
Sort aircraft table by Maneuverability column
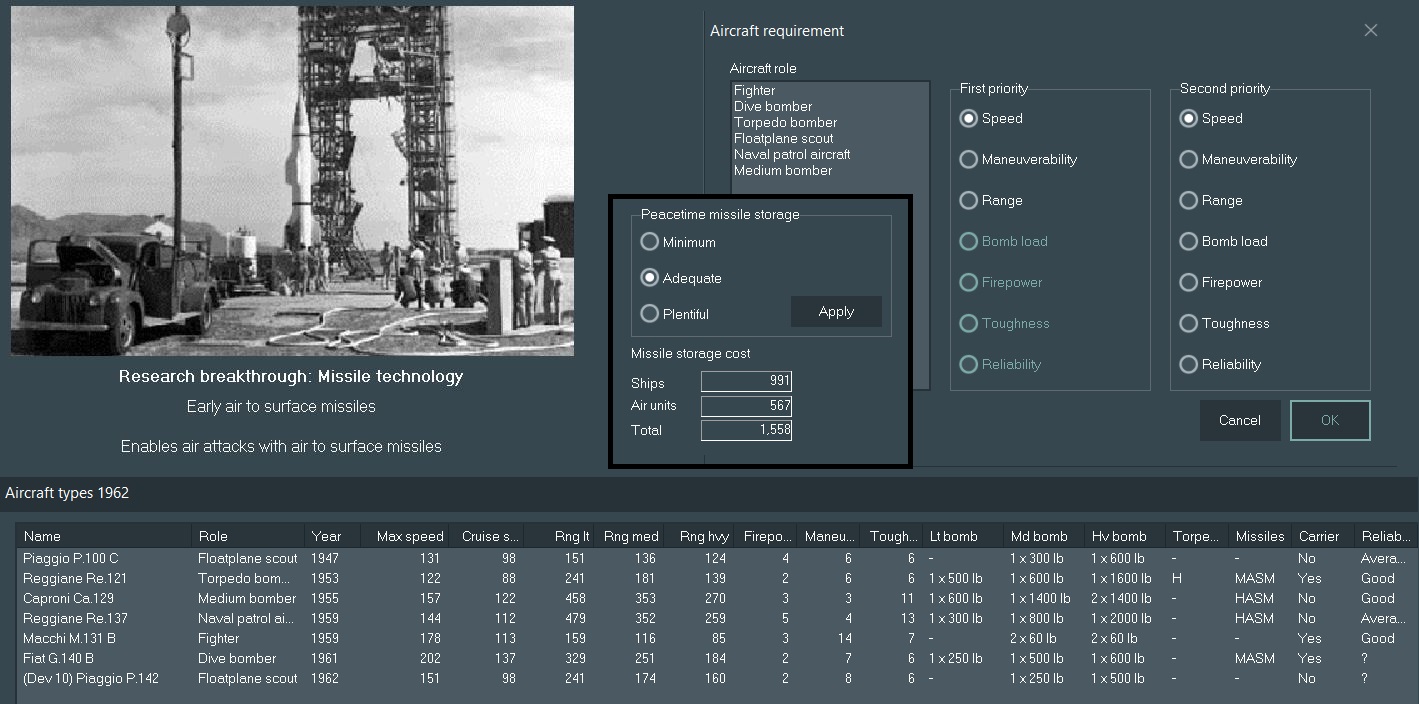tap(828, 536)
